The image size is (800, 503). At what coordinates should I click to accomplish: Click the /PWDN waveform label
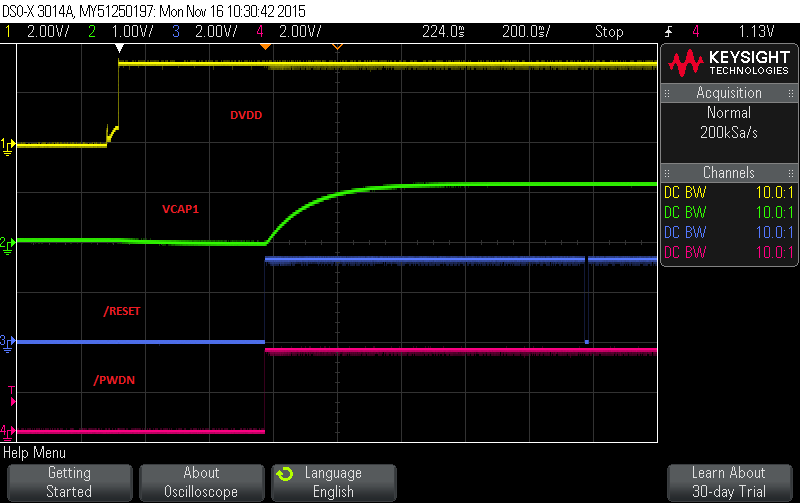[x=114, y=380]
